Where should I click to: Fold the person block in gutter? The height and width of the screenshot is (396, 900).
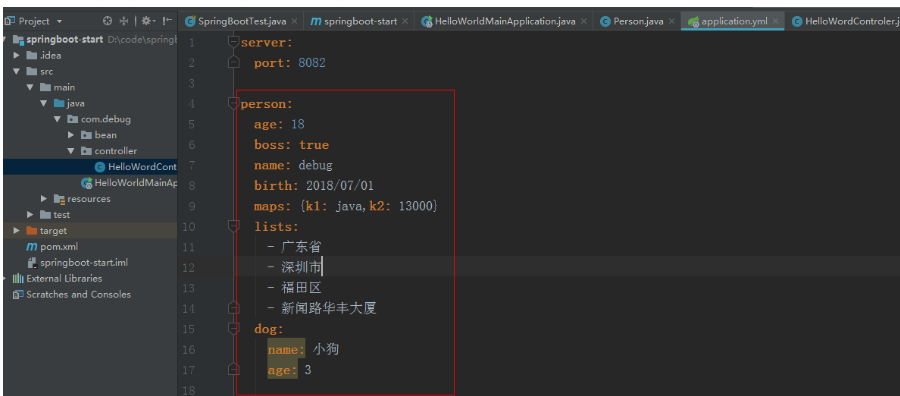tap(233, 103)
